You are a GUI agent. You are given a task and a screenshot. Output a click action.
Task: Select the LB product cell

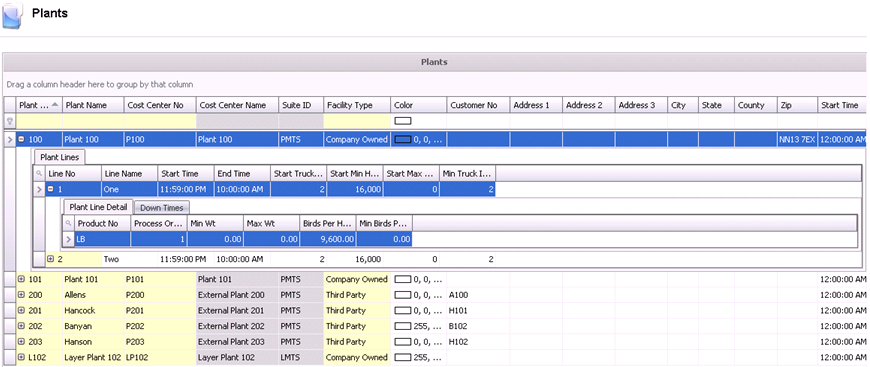(x=102, y=239)
